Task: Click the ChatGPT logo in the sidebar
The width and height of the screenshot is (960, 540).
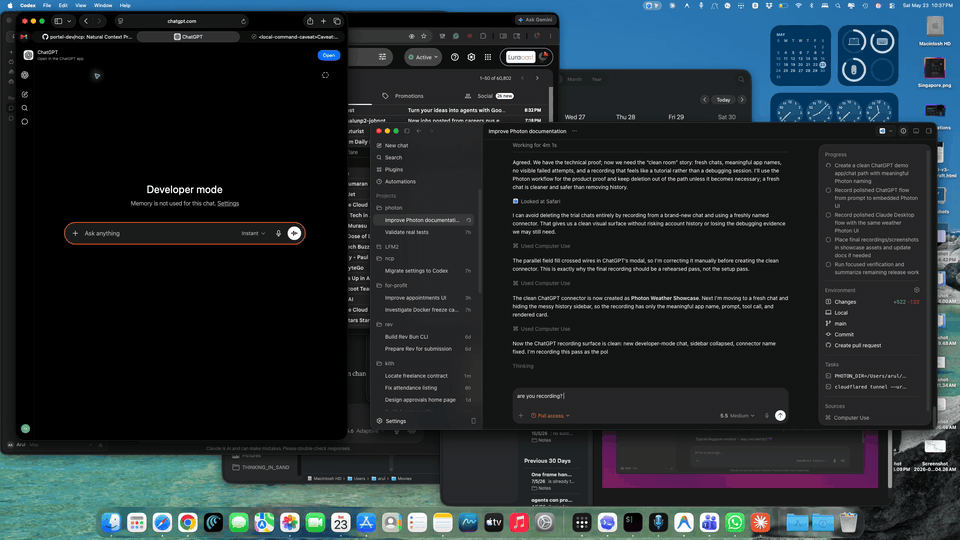Action: [x=25, y=75]
